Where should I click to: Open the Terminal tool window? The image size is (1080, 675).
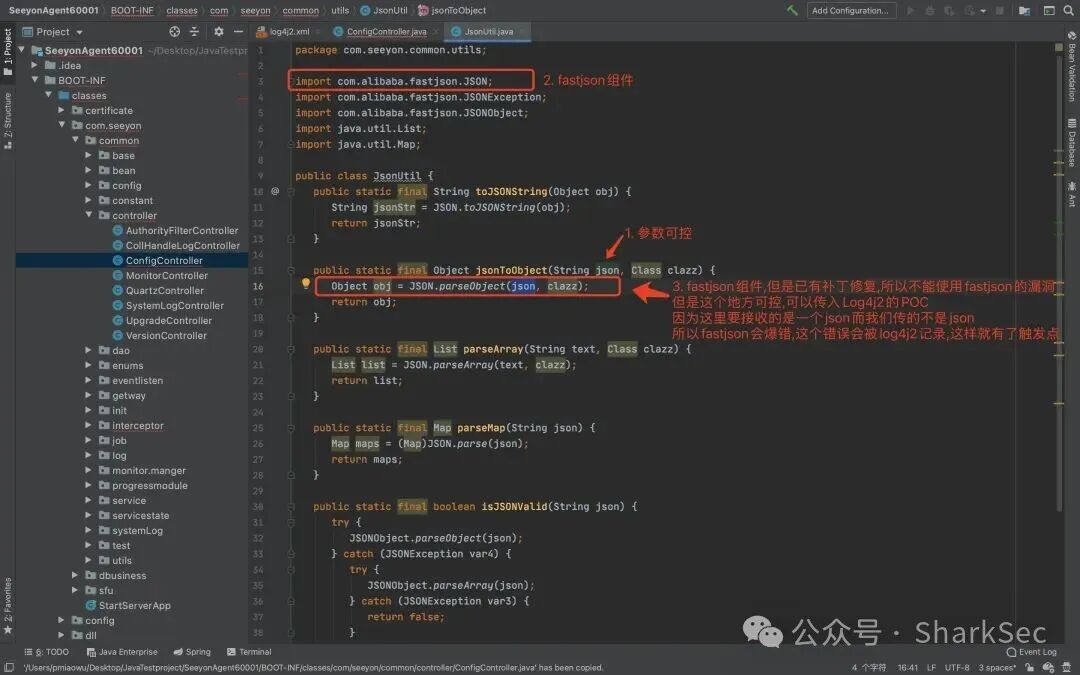tap(249, 652)
